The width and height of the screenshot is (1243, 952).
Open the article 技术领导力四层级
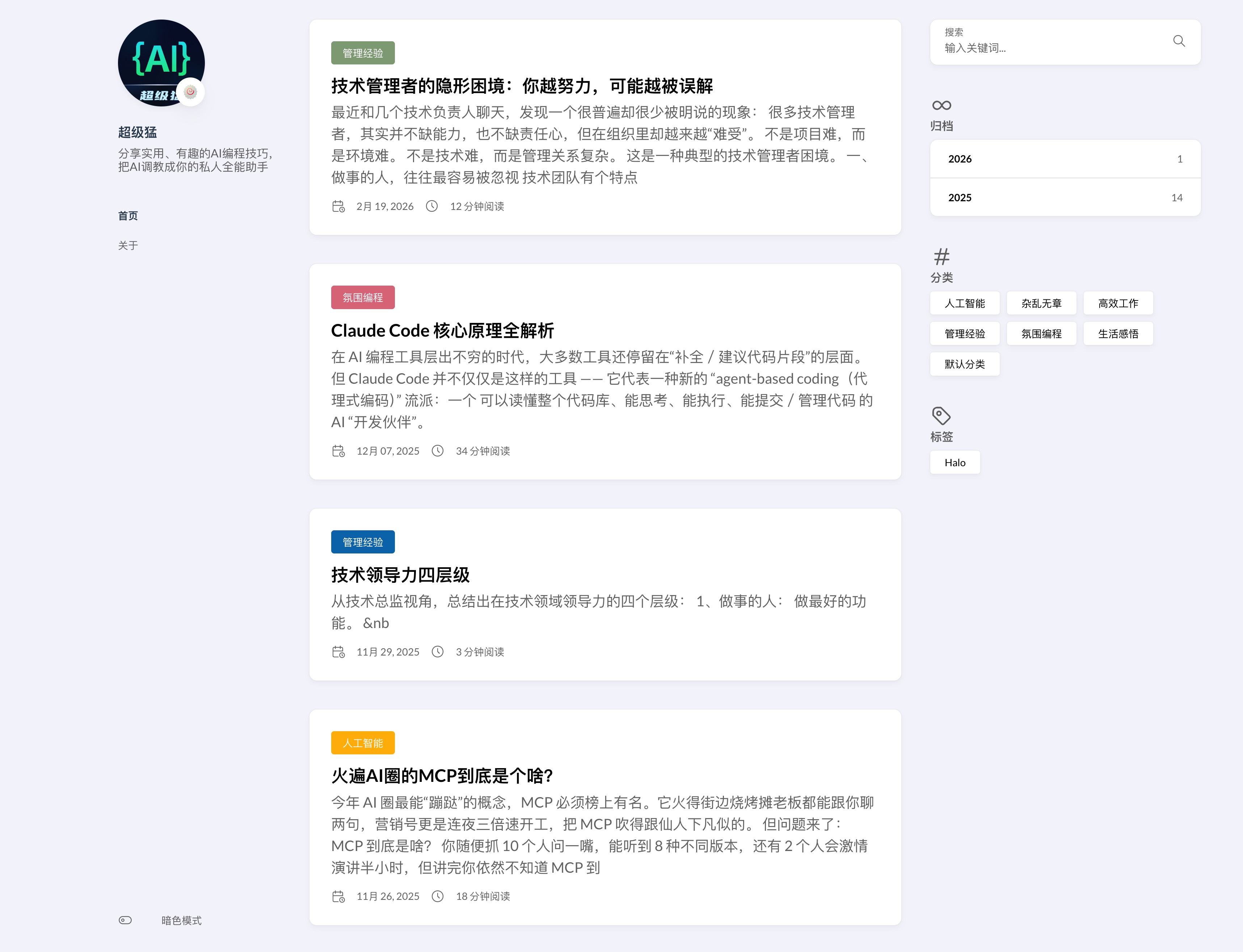[400, 574]
